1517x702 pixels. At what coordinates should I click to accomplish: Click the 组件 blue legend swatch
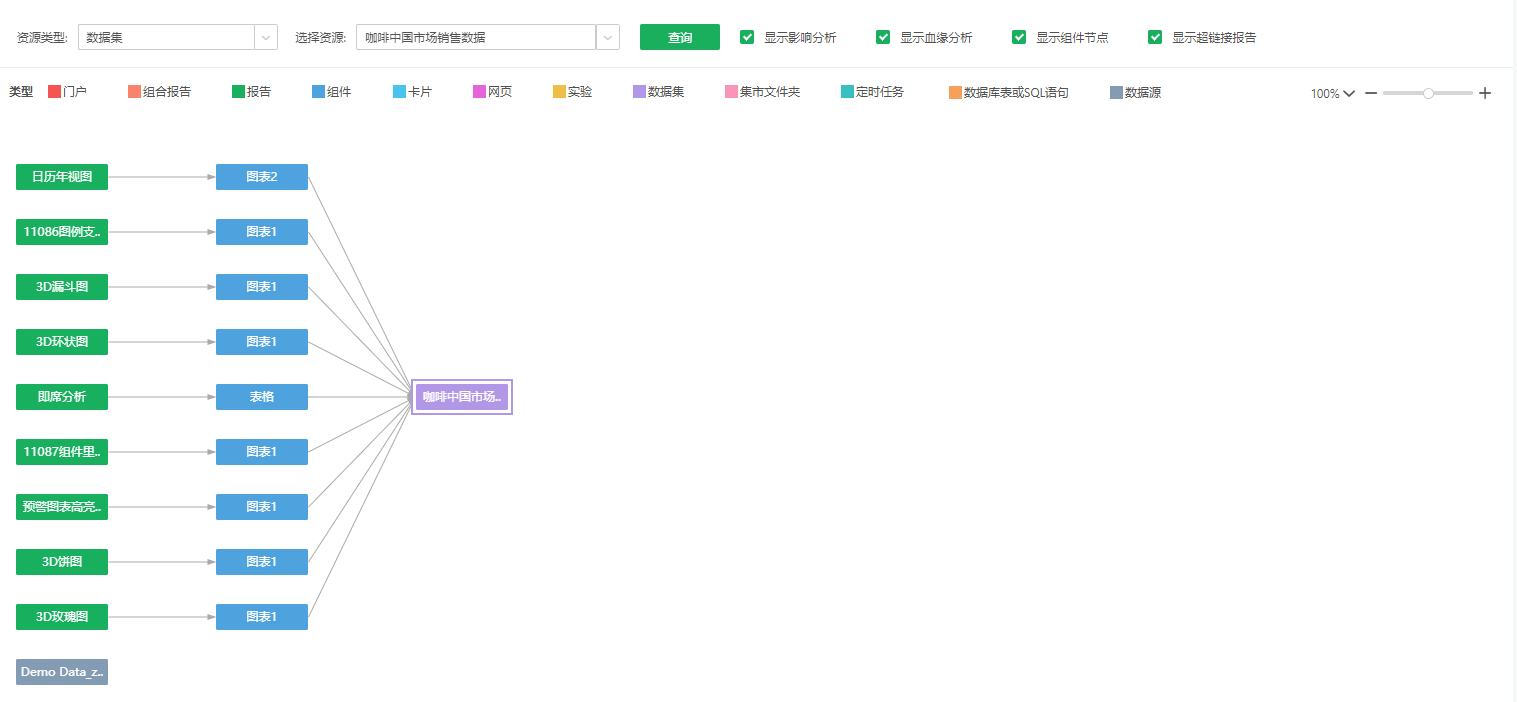tap(319, 92)
